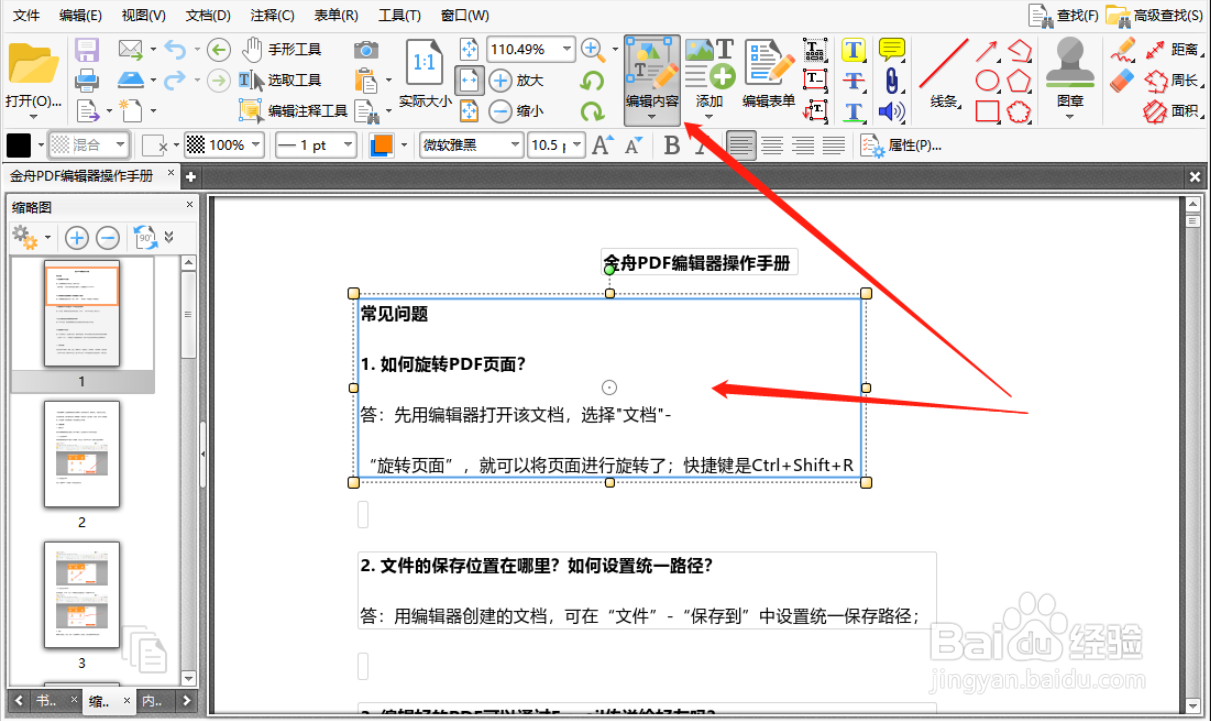
Task: Open the 视图(V) menu
Action: (143, 15)
